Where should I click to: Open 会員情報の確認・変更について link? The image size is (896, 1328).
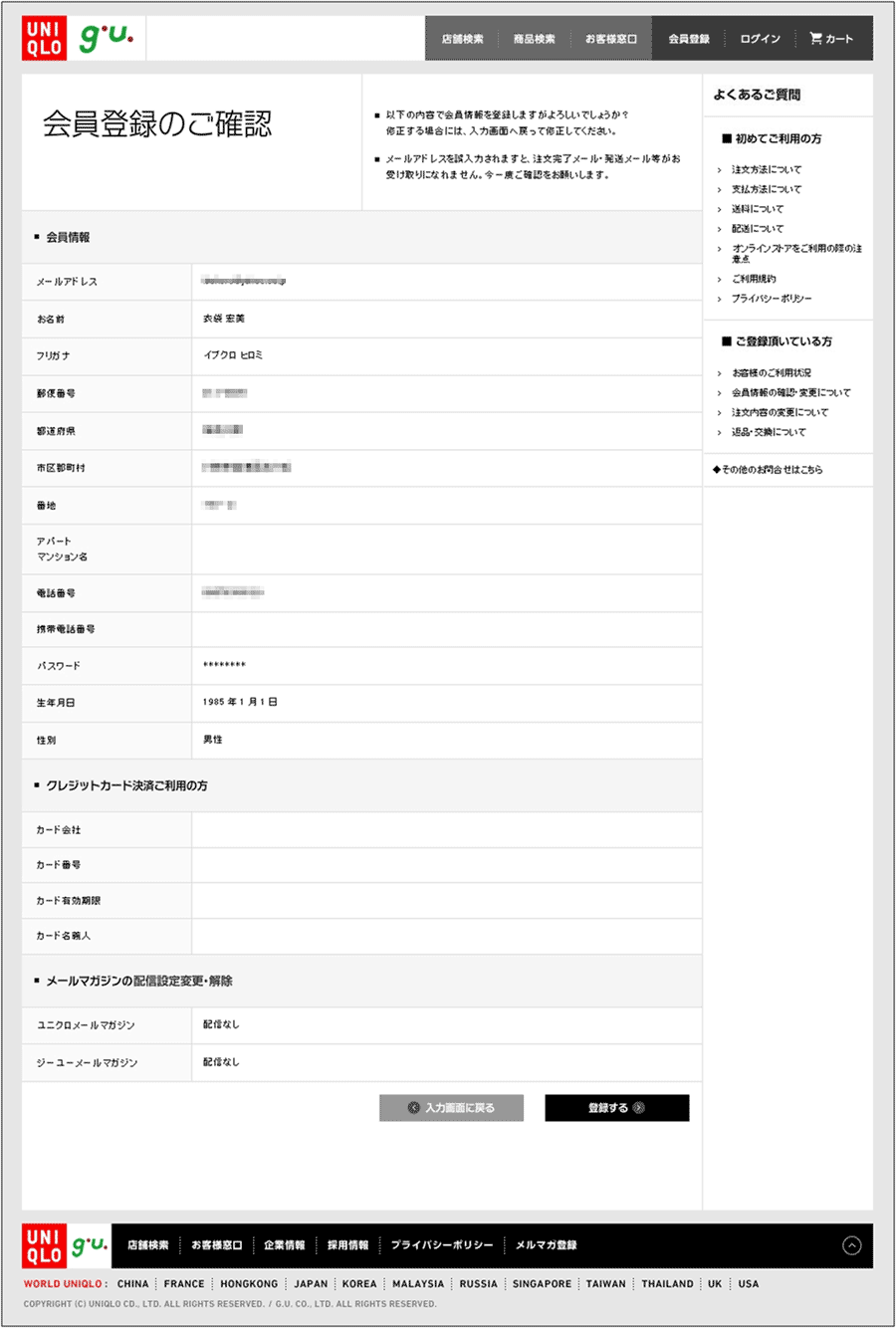(x=791, y=392)
